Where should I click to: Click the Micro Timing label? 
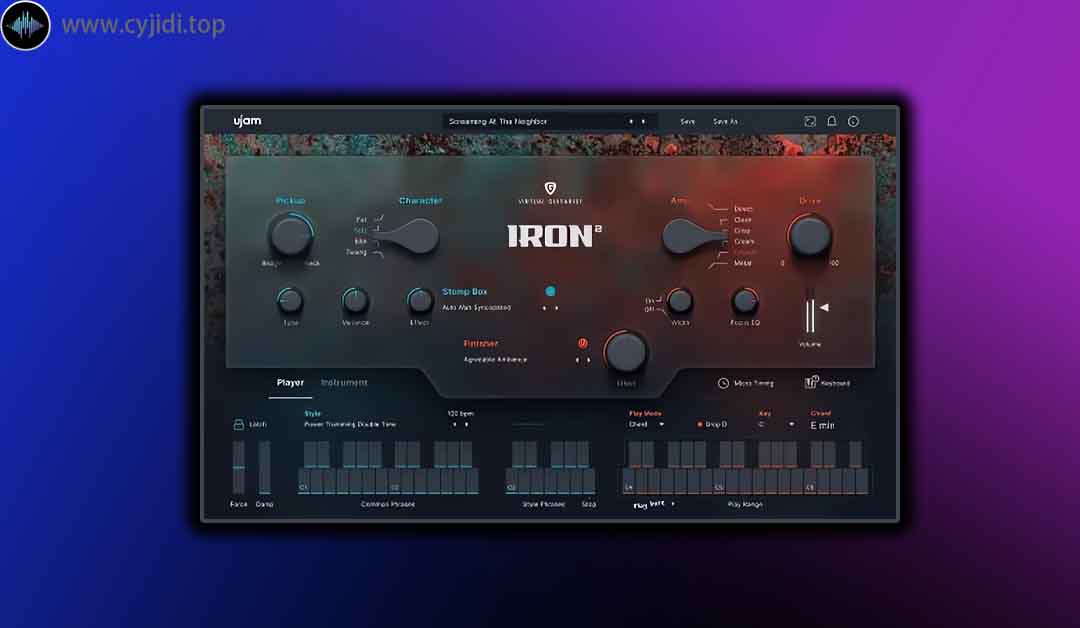coord(754,384)
